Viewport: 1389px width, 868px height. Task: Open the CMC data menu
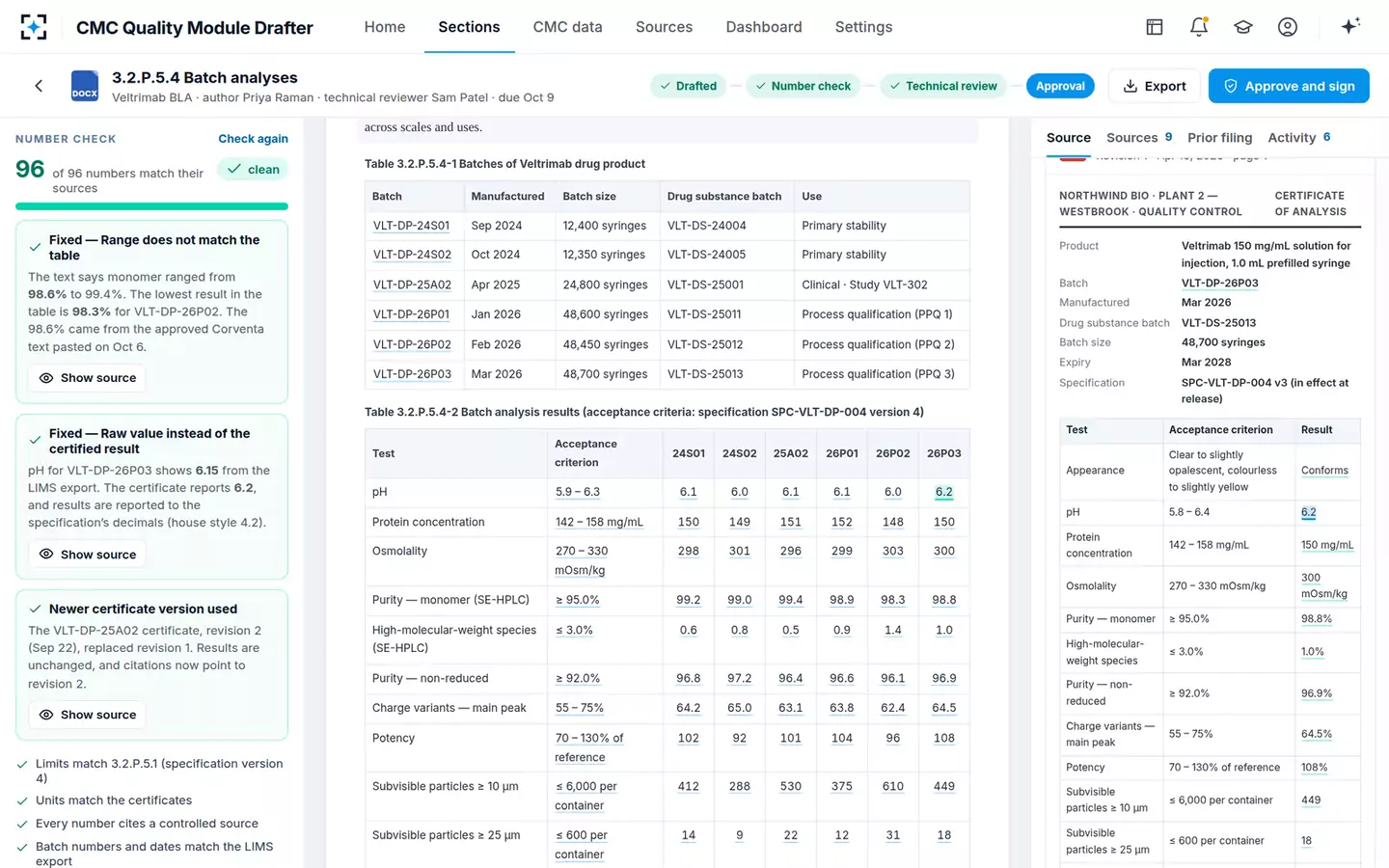click(x=568, y=27)
